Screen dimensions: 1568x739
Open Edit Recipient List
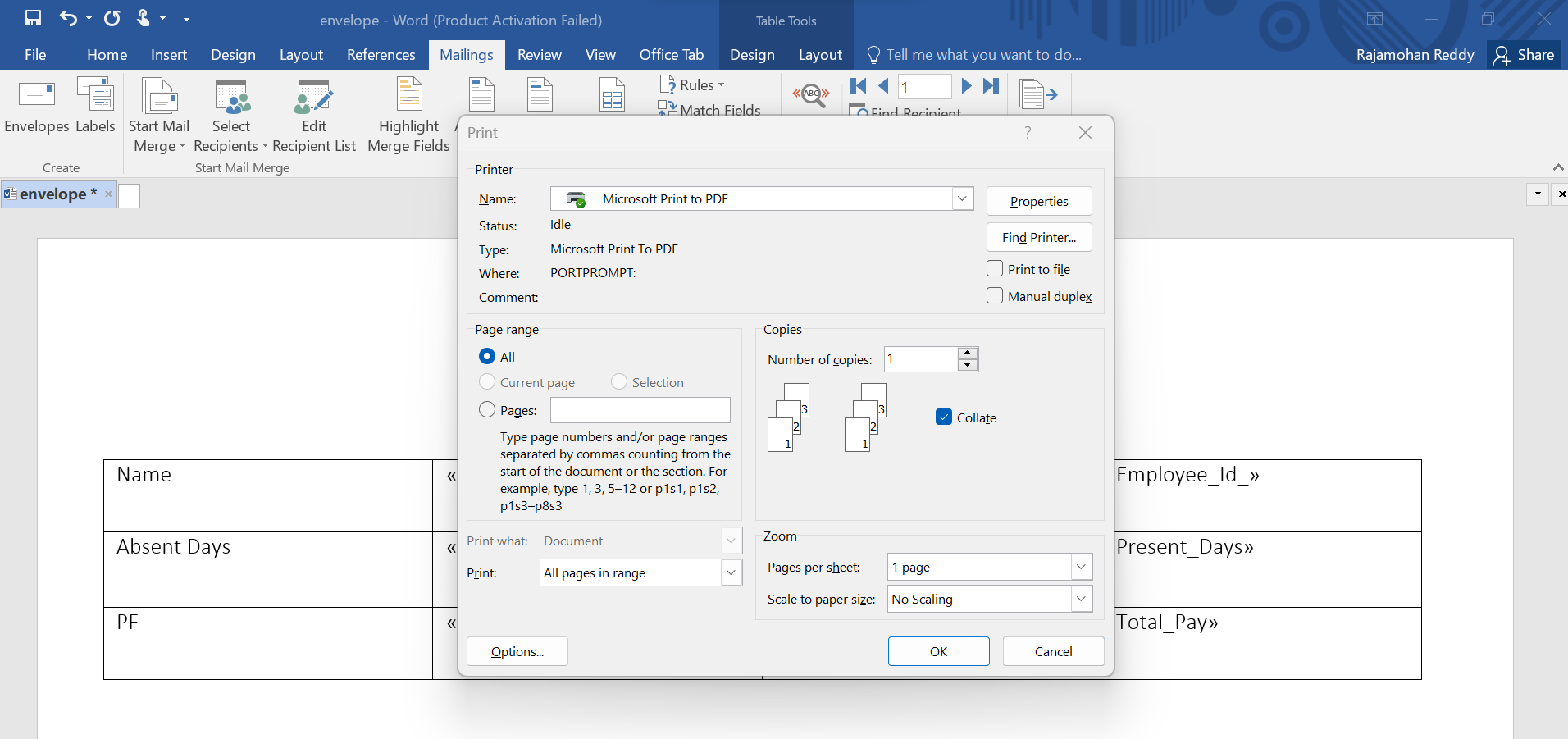(x=314, y=115)
